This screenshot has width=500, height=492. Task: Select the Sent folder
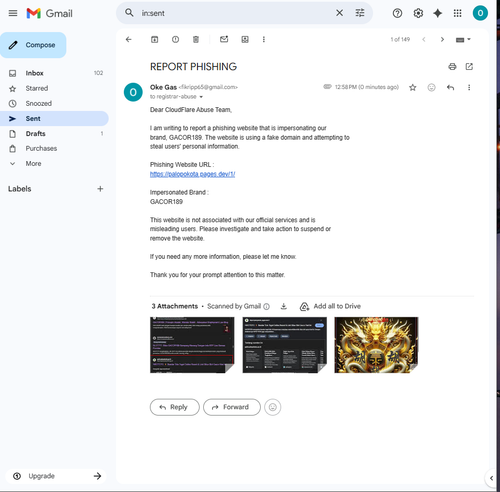tap(54, 118)
